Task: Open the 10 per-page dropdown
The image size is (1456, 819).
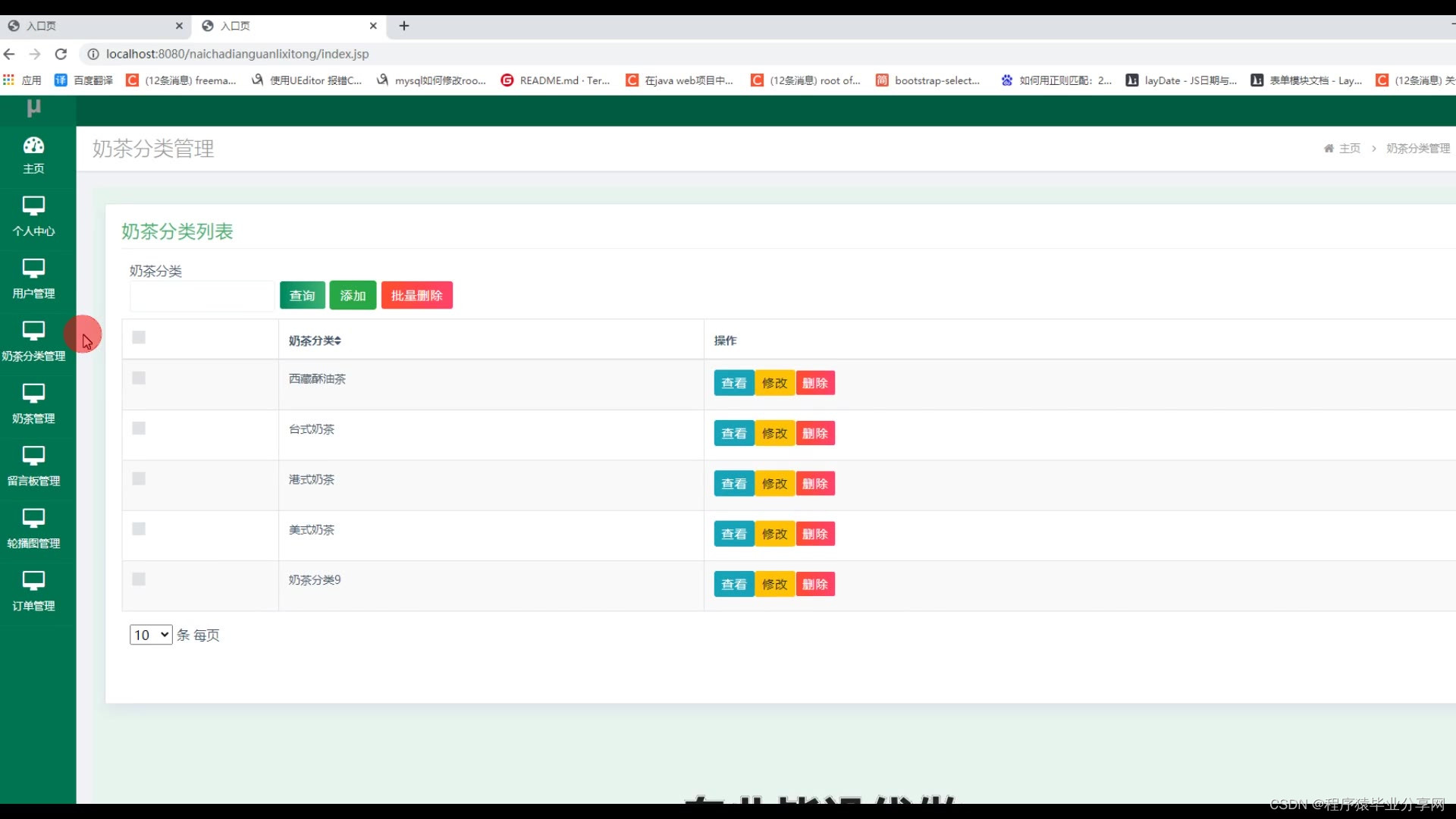Action: click(151, 635)
